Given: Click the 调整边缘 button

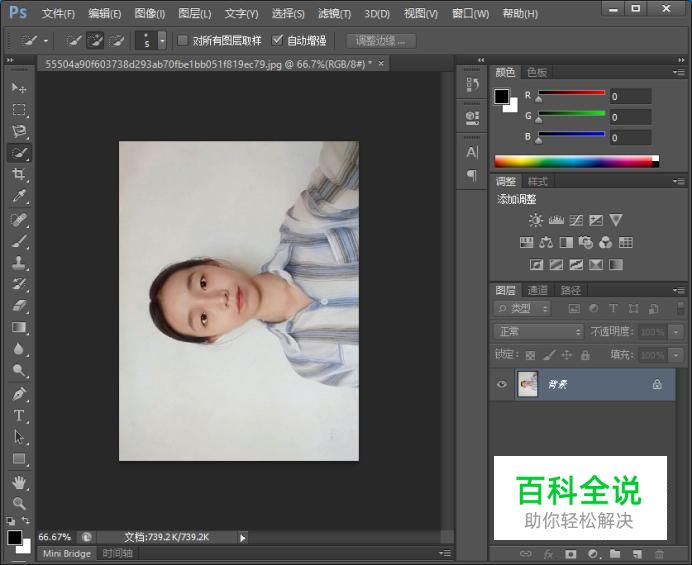Looking at the screenshot, I should click(x=381, y=41).
